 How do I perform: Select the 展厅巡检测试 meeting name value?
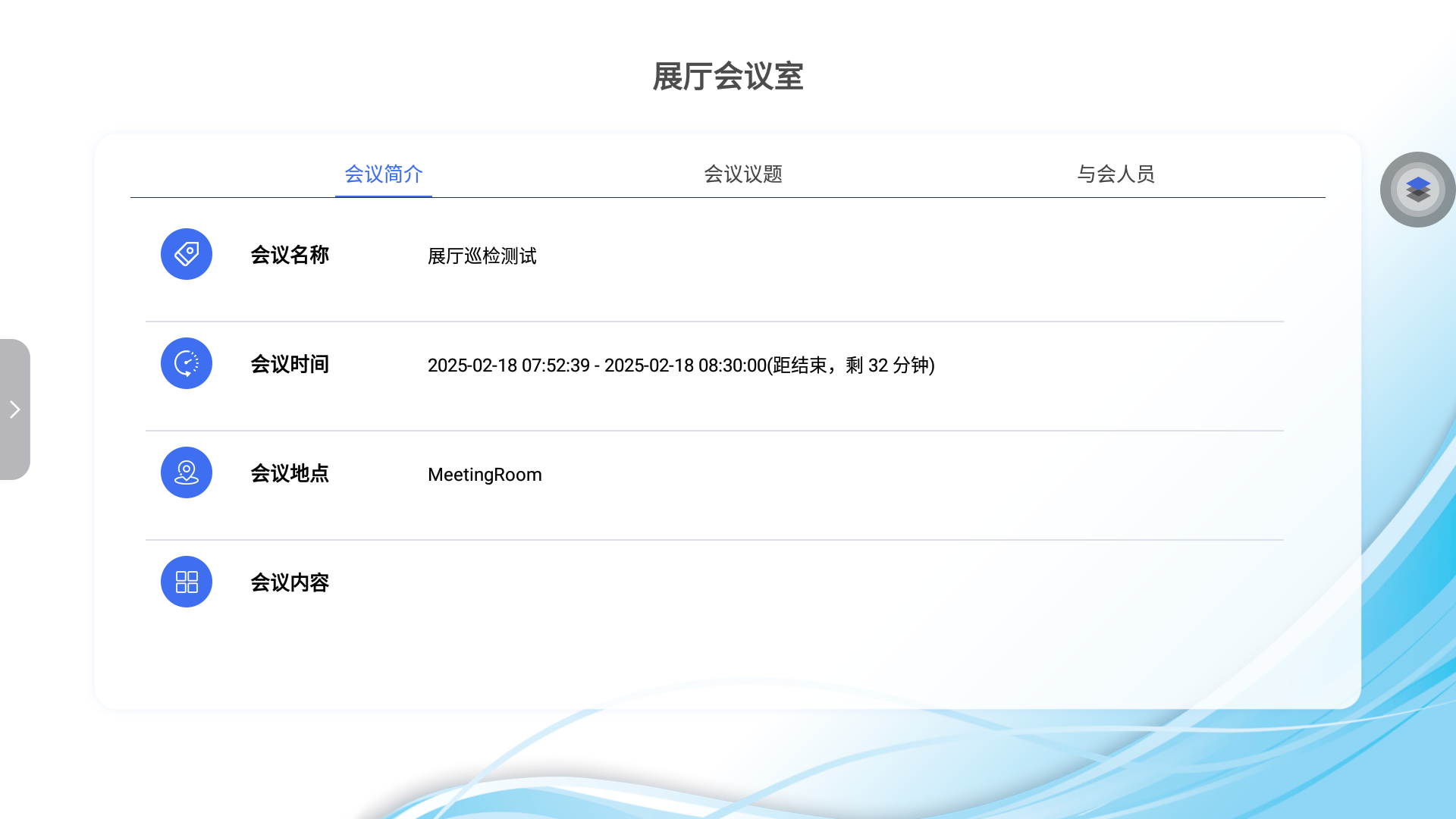(482, 256)
